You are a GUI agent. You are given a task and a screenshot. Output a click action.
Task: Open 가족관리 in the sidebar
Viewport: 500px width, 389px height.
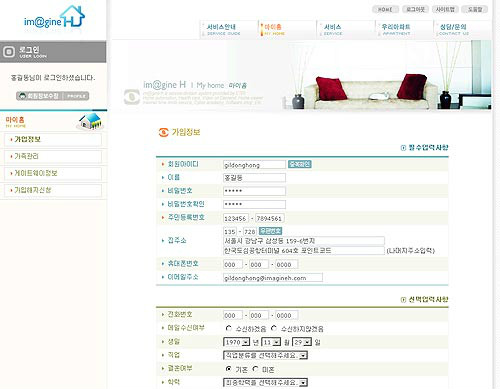(53, 156)
